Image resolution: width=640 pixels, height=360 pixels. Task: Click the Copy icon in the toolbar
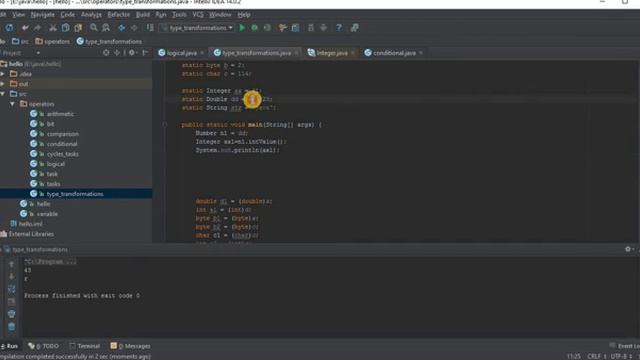(x=65, y=28)
